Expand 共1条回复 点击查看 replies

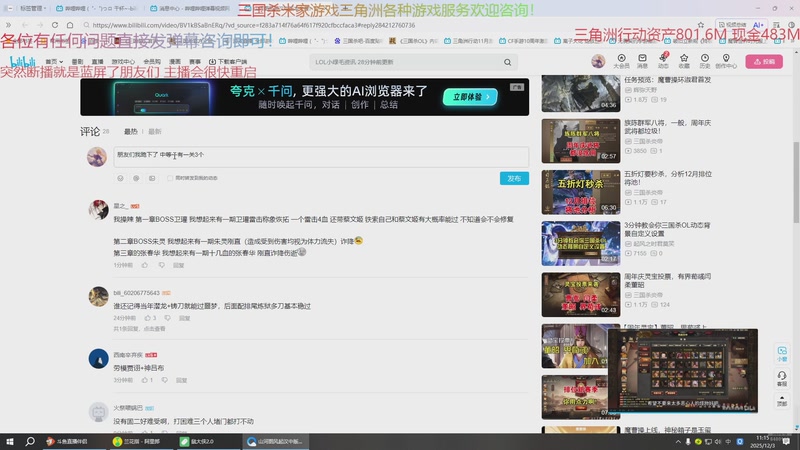[x=139, y=329]
